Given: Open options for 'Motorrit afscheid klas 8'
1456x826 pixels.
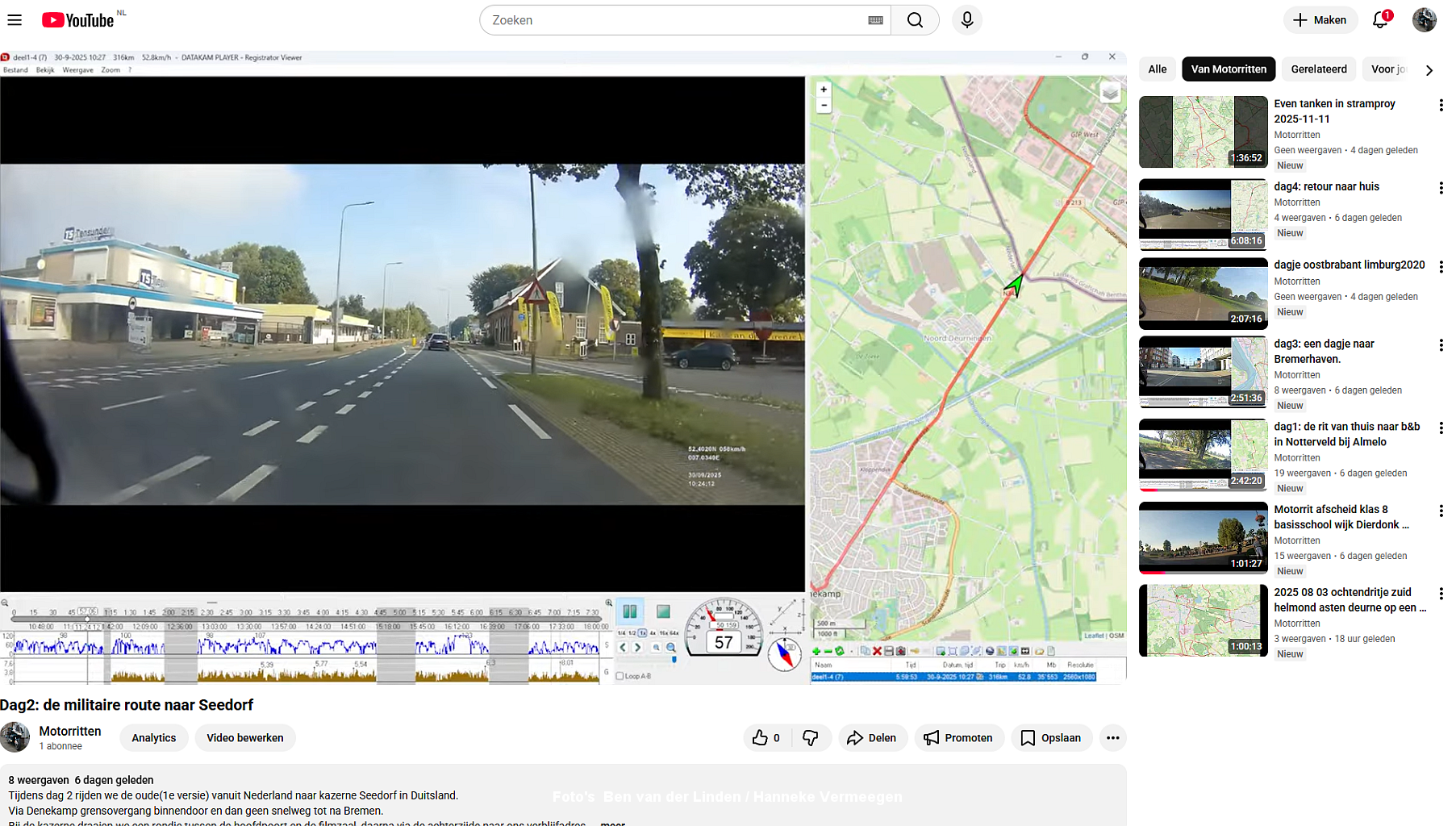Looking at the screenshot, I should (1441, 511).
